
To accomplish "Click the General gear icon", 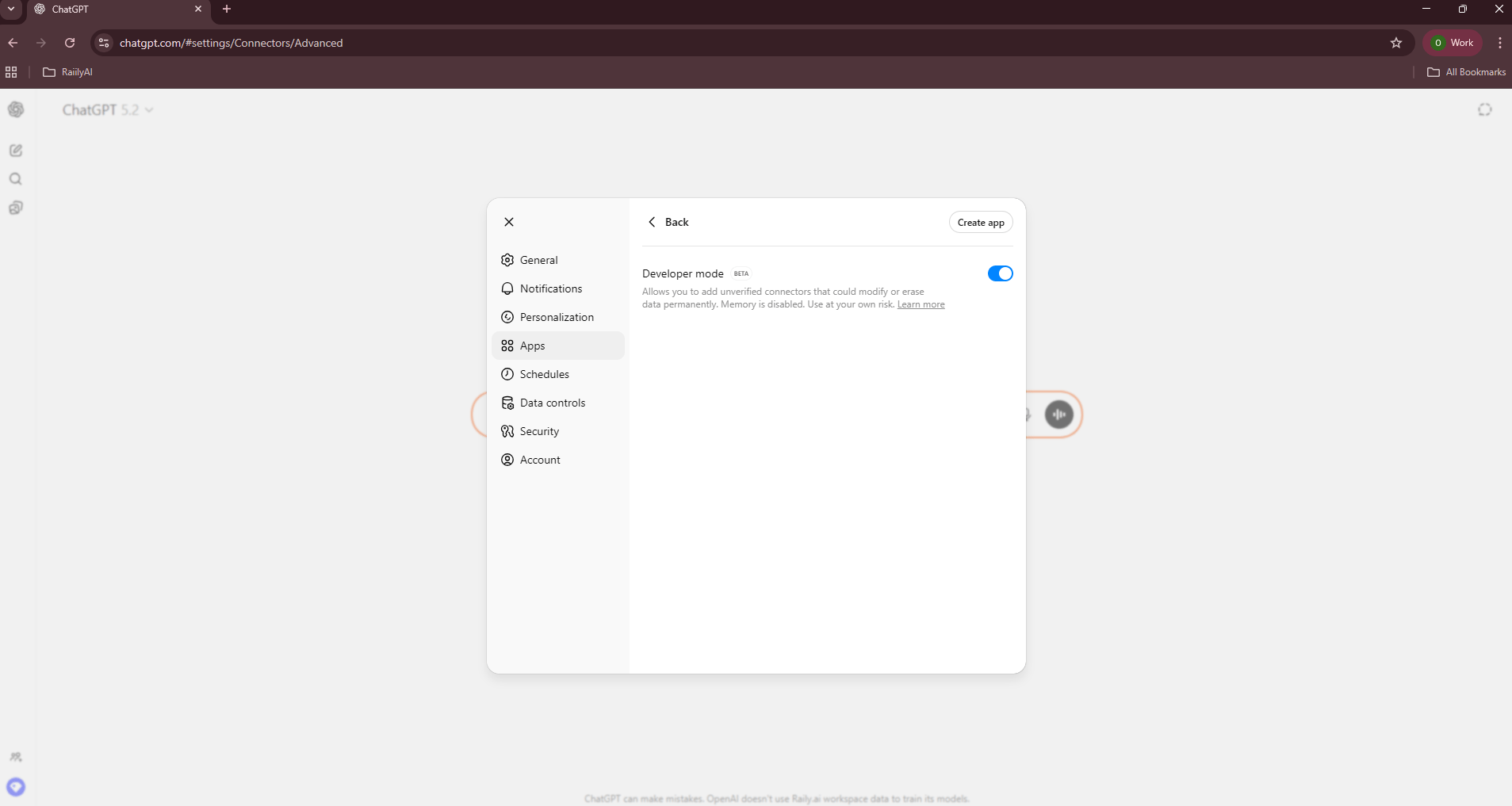I will click(507, 260).
